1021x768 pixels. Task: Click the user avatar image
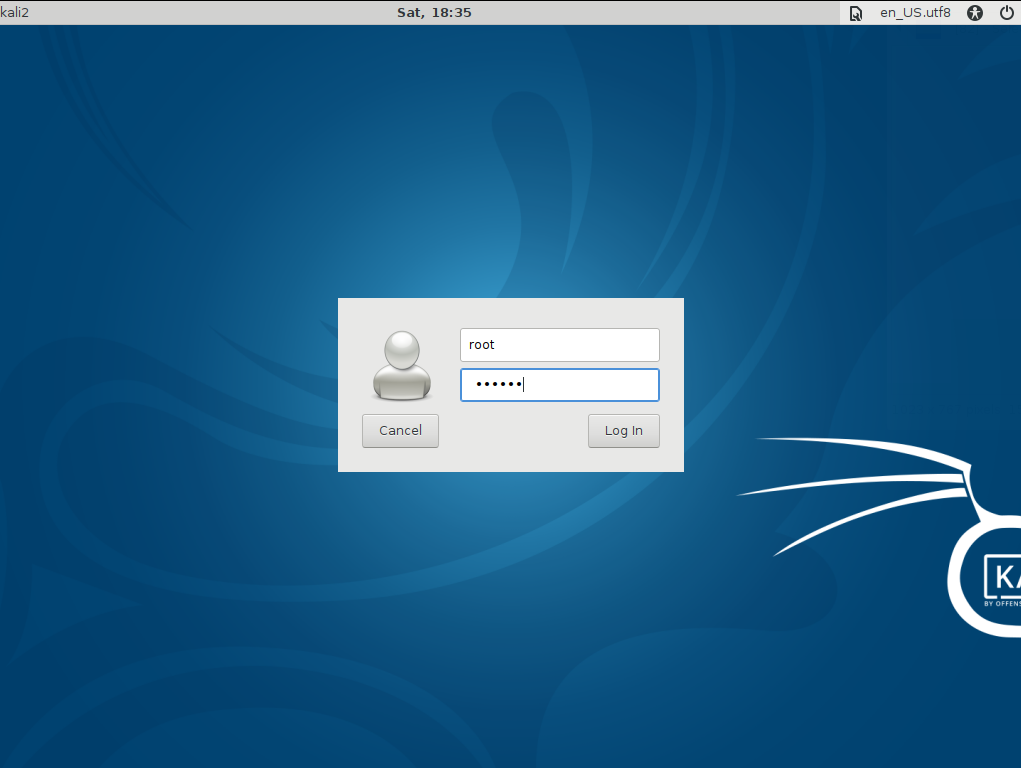pos(402,365)
